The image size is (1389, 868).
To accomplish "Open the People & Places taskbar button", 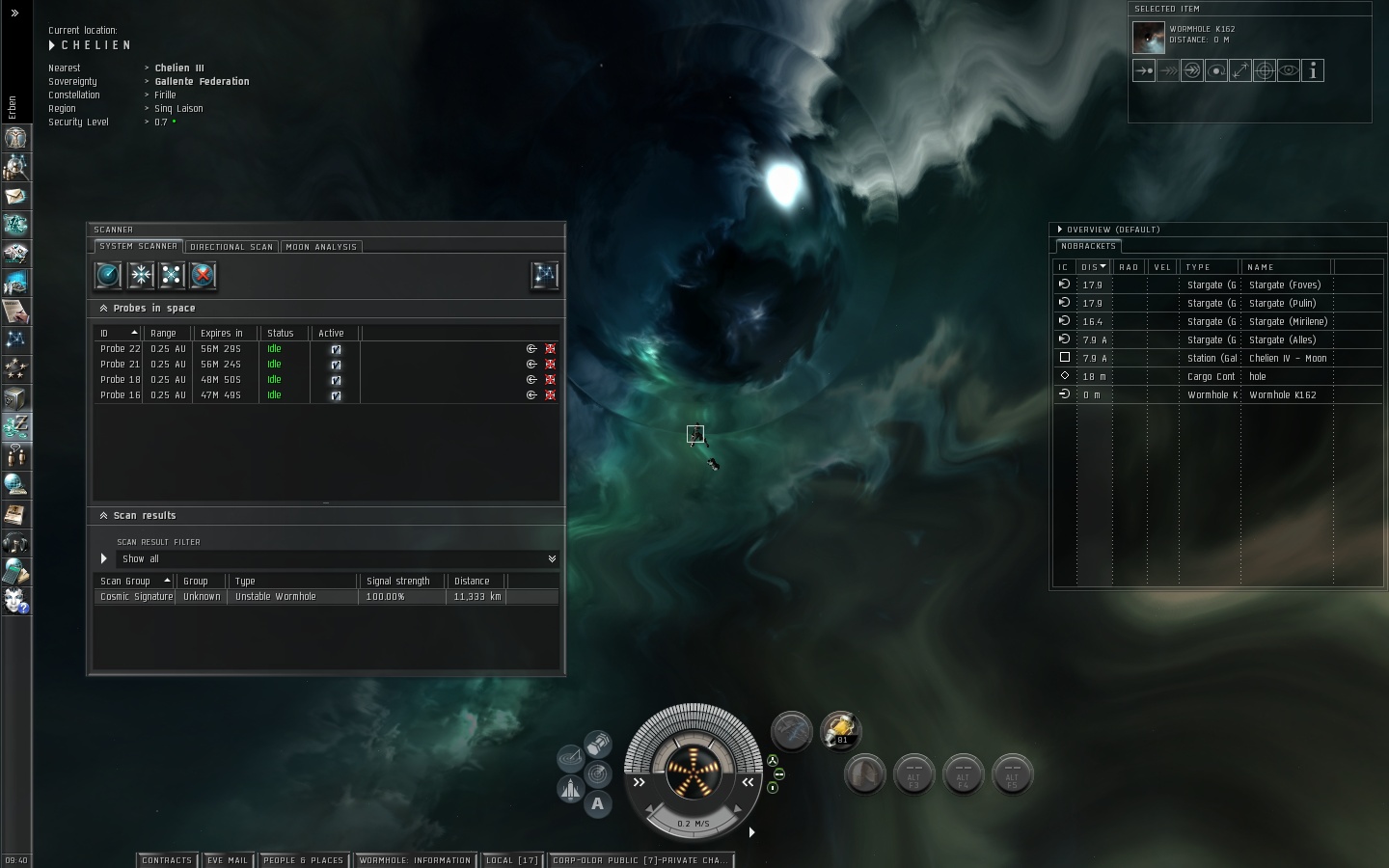I will (303, 860).
